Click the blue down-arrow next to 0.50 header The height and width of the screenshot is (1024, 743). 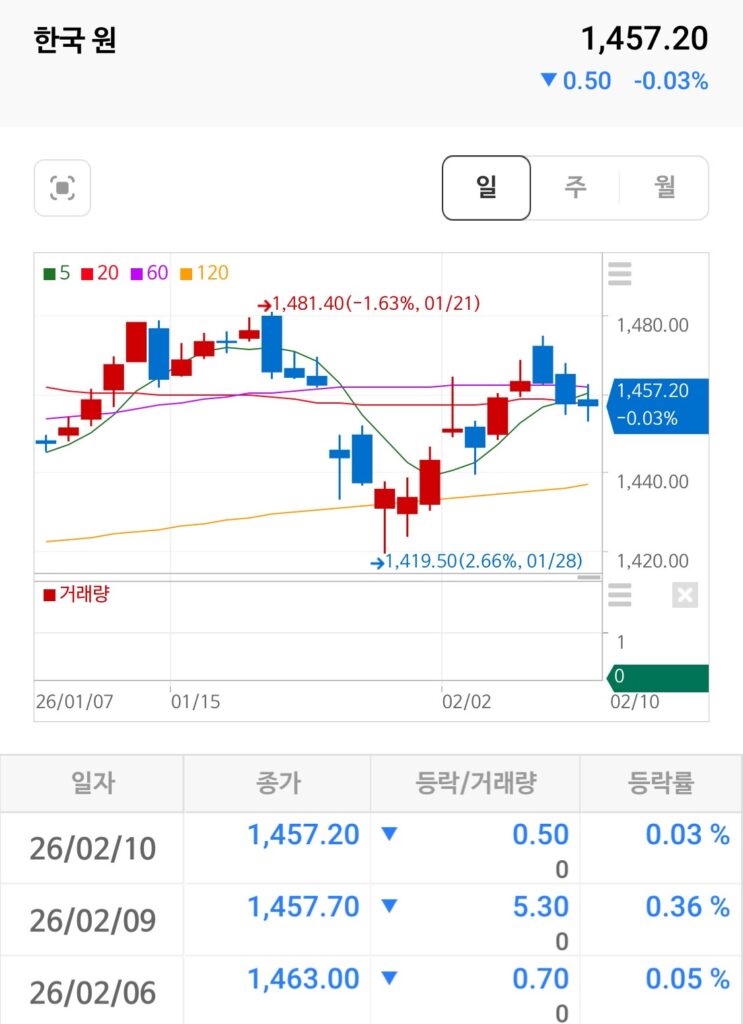[547, 80]
